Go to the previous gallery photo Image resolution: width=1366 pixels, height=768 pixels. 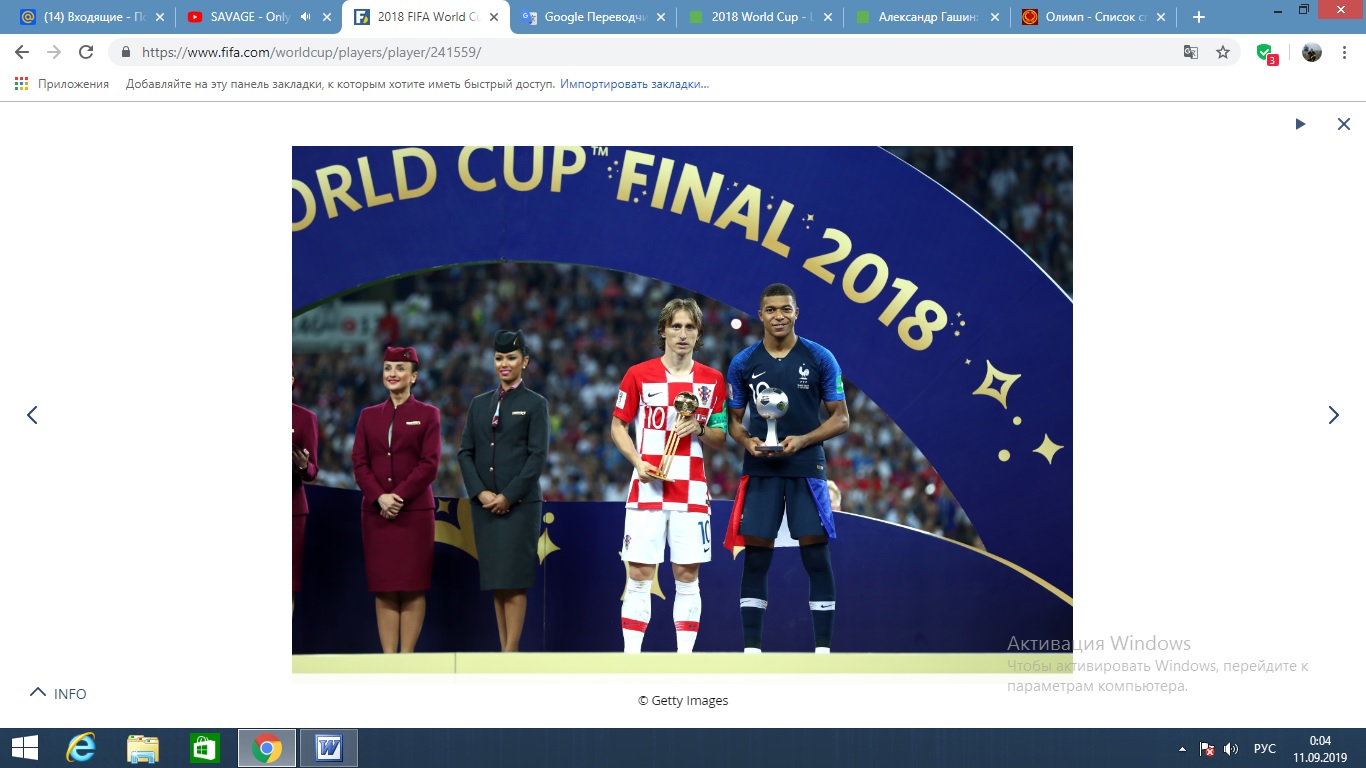[x=32, y=415]
